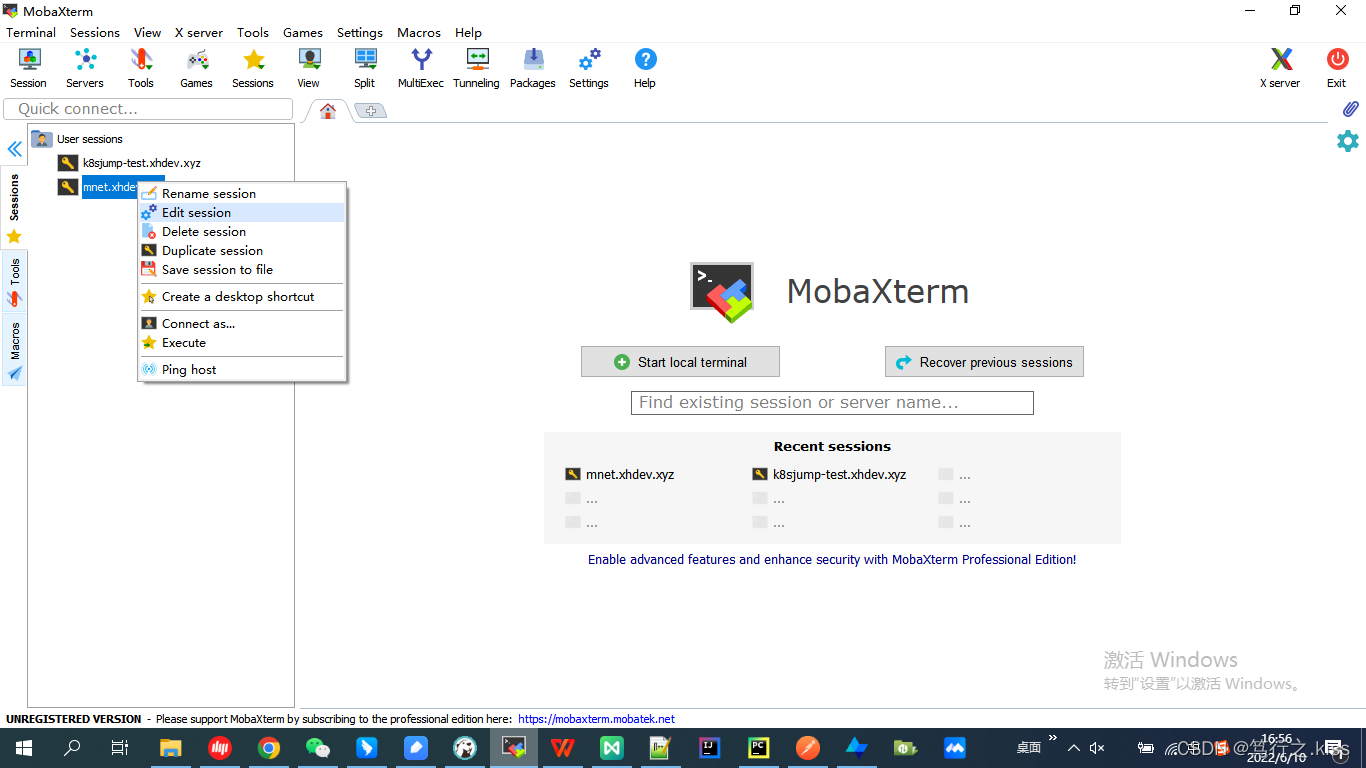This screenshot has height=768, width=1366.
Task: Click the Start local terminal button
Action: point(680,362)
